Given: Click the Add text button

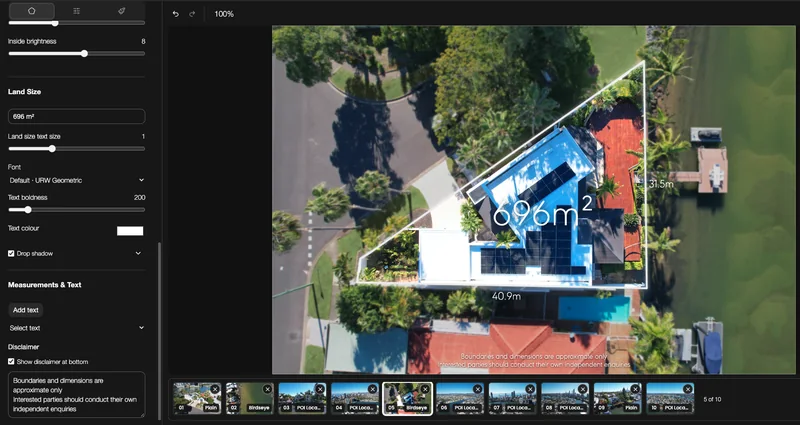Looking at the screenshot, I should click(x=26, y=310).
